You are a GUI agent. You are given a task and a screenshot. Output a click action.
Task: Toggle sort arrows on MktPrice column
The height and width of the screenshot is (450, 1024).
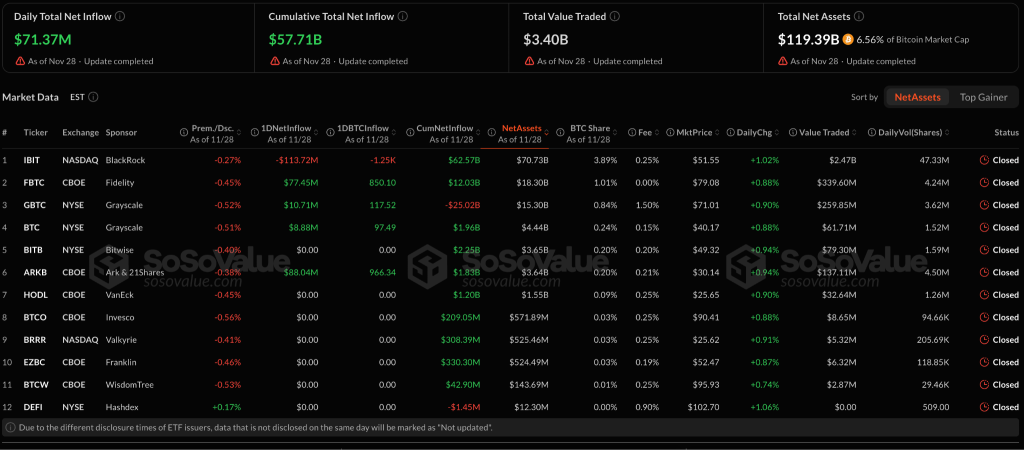[x=717, y=133]
